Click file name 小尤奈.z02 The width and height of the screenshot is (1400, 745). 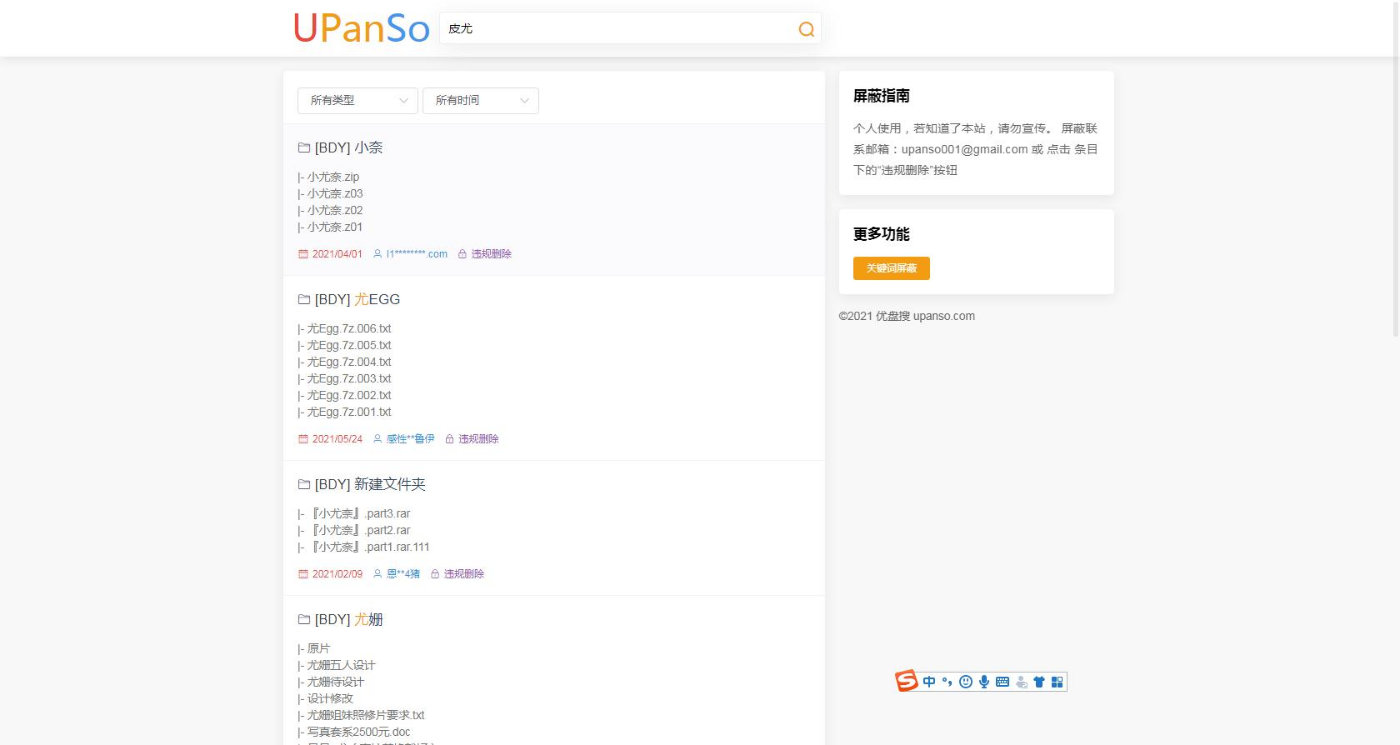[335, 211]
